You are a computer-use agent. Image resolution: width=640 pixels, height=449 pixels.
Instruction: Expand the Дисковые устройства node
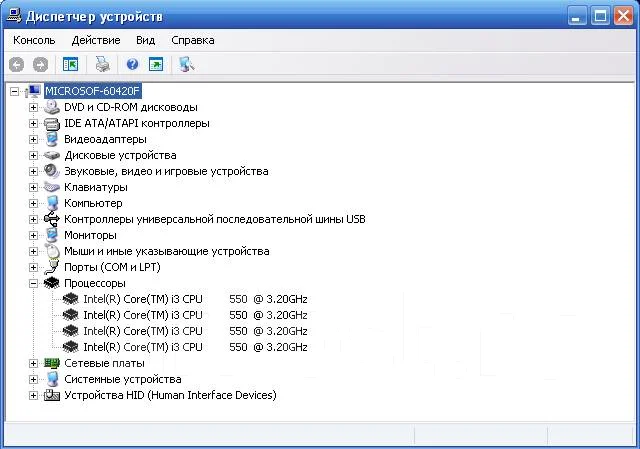33,156
